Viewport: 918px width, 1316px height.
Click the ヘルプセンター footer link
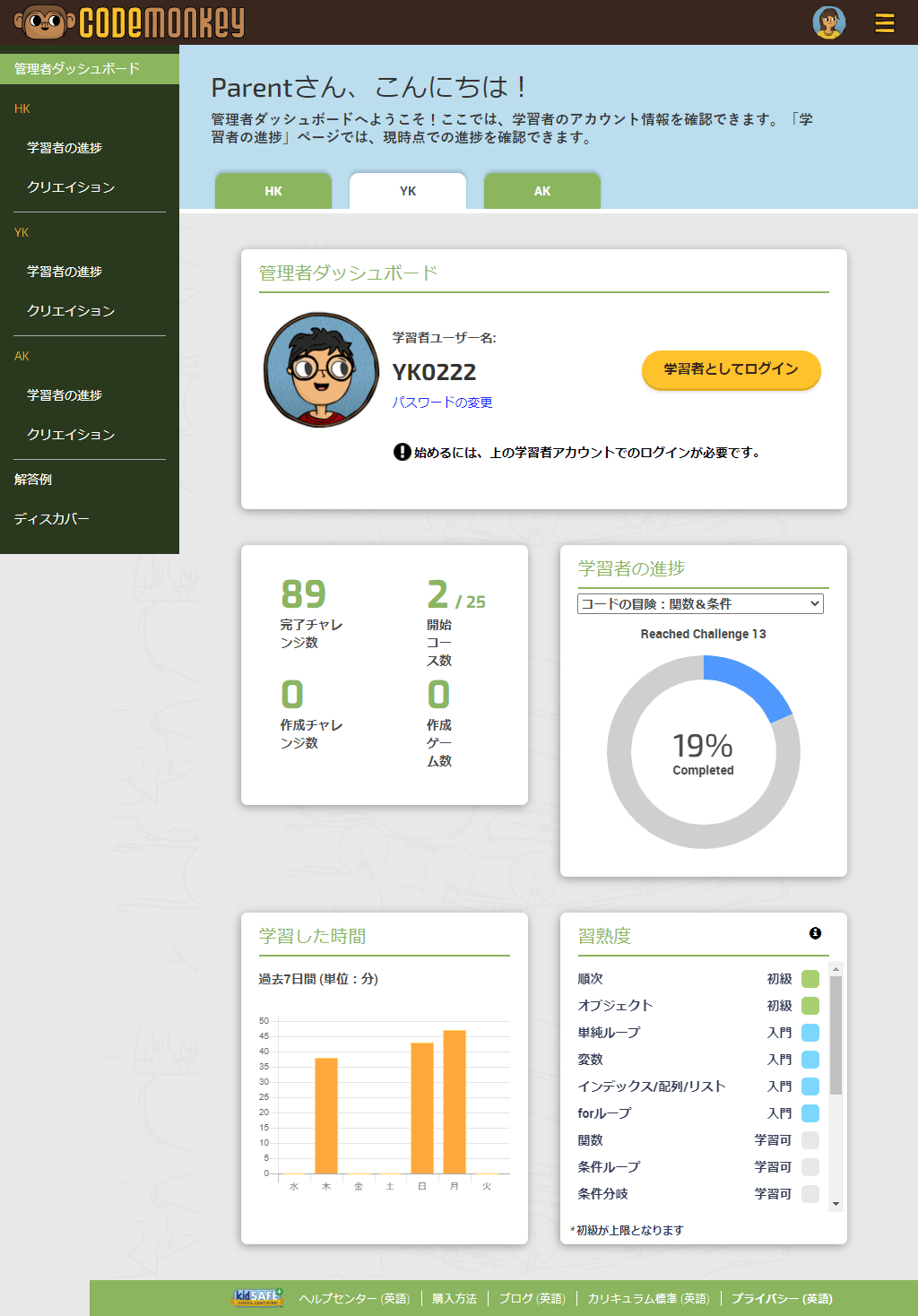[354, 1298]
